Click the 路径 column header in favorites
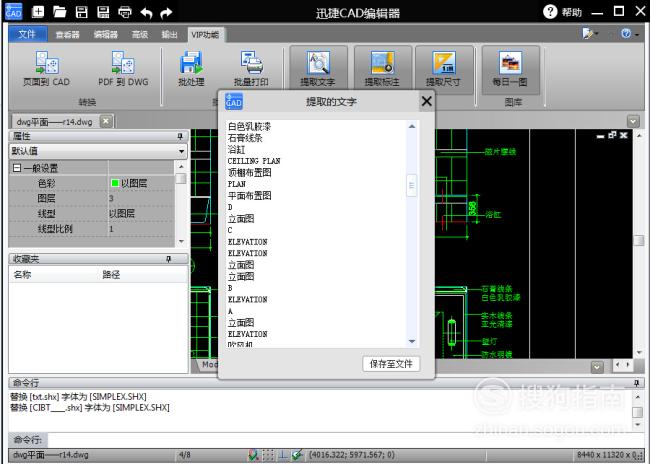This screenshot has height=464, width=650. 111,275
